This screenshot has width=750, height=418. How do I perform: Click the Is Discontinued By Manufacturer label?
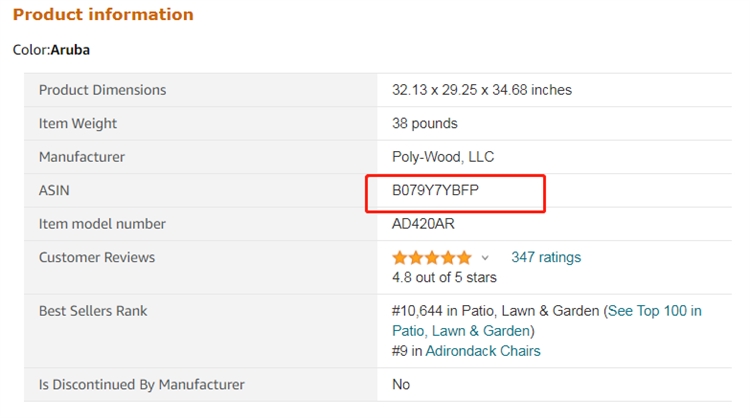141,384
